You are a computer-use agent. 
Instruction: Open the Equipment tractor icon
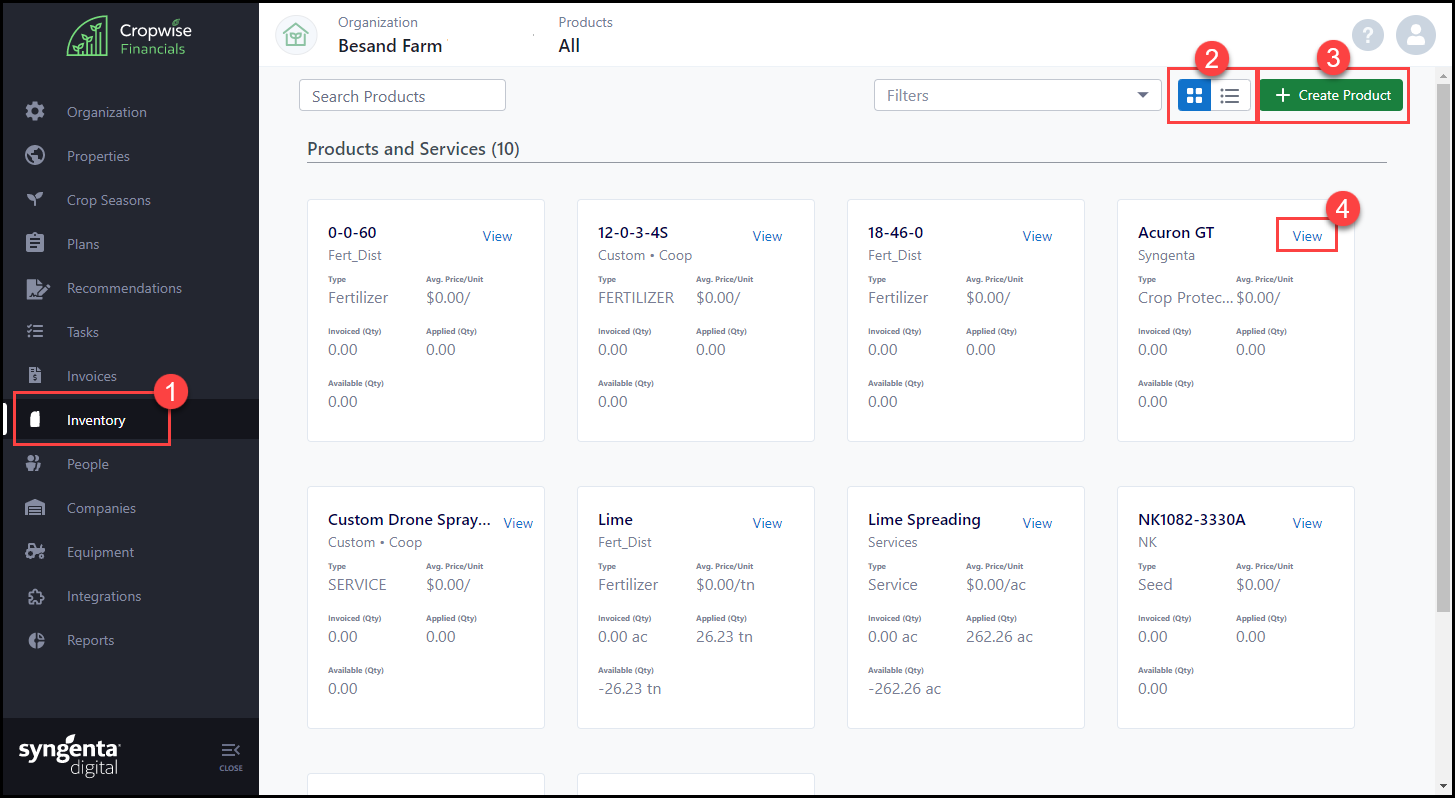click(35, 552)
